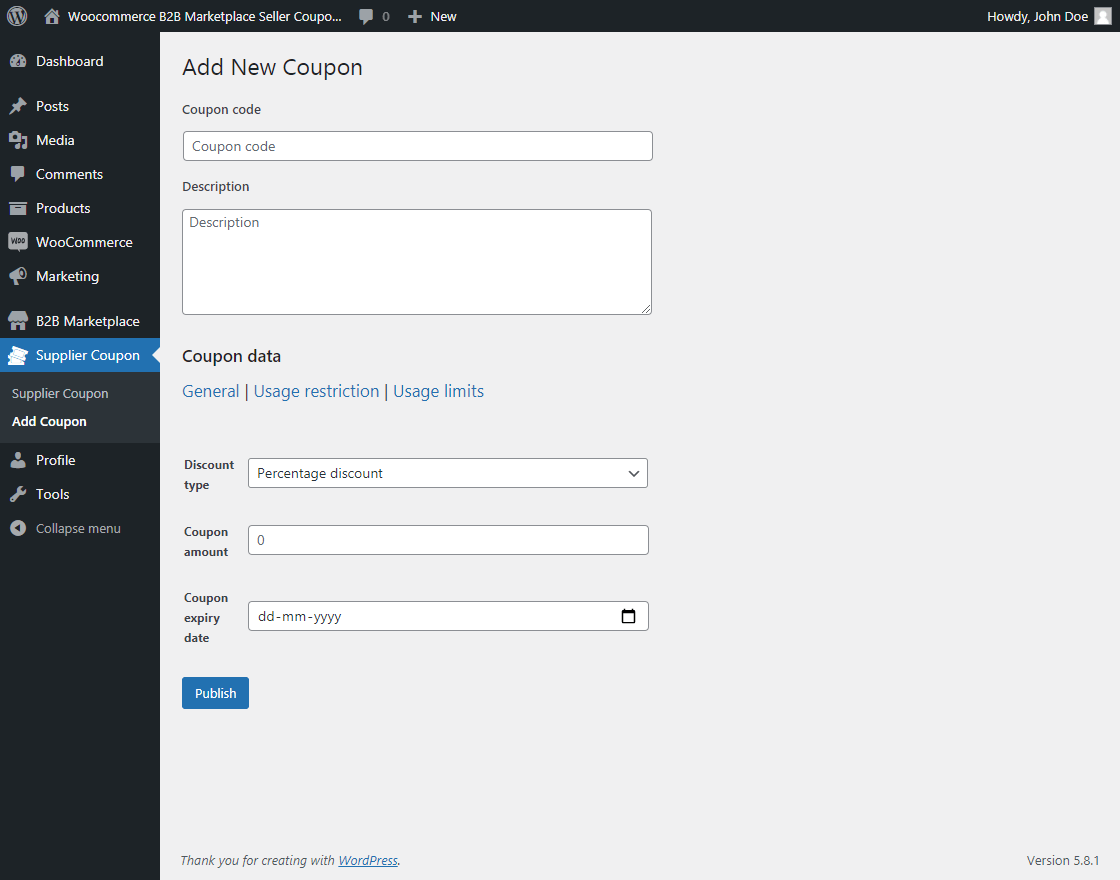Click the Posts pushpin icon
This screenshot has width=1120, height=880.
coord(18,106)
